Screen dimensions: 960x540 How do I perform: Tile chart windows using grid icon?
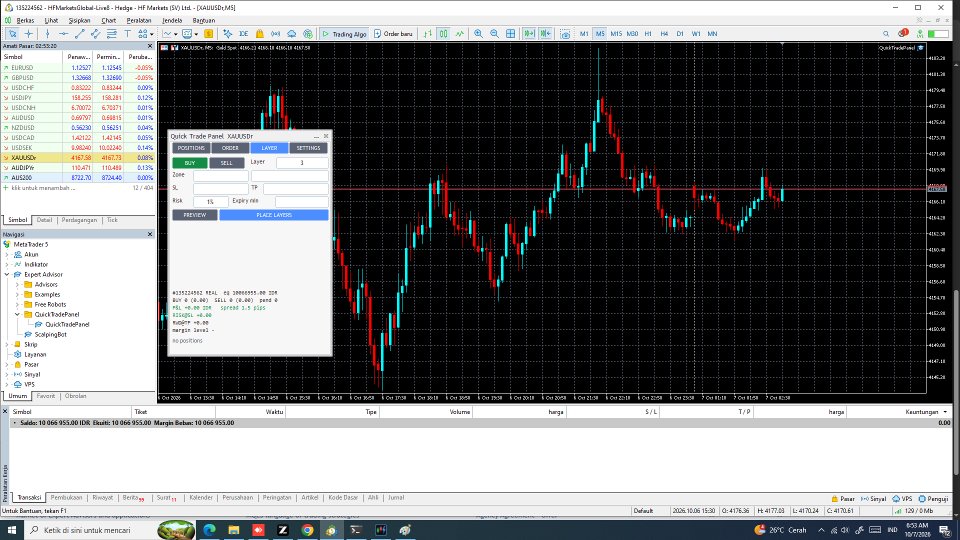tap(510, 34)
